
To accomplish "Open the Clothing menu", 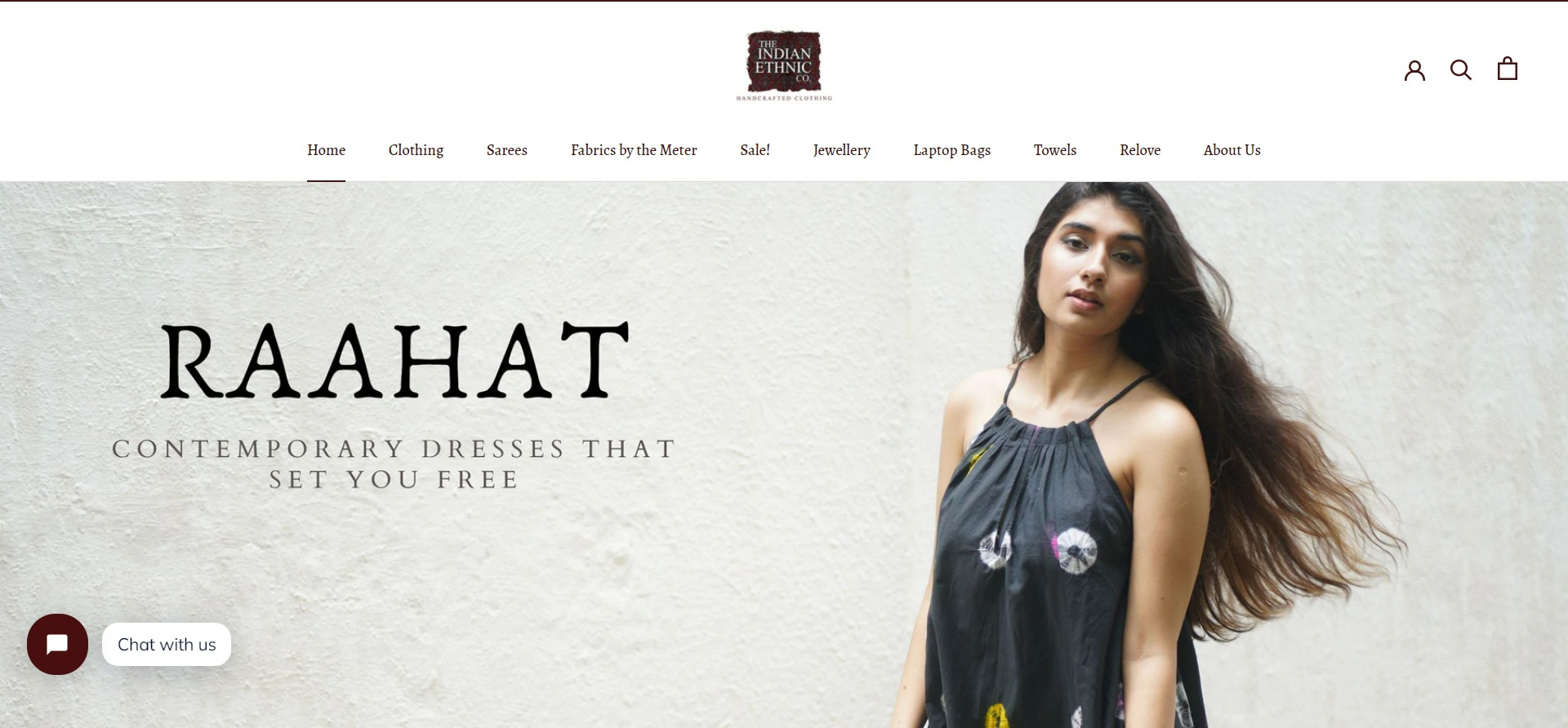I will click(x=416, y=150).
